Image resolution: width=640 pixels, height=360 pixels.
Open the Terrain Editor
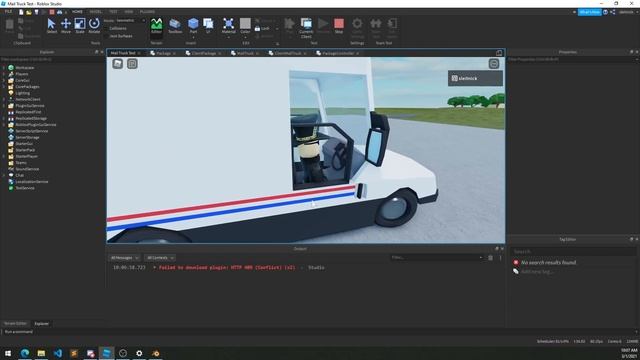156,26
